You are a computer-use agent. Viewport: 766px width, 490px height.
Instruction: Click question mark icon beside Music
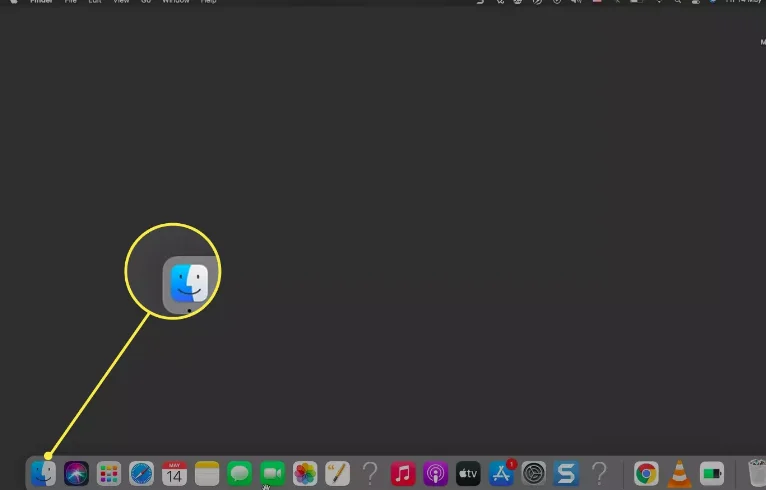pos(370,473)
